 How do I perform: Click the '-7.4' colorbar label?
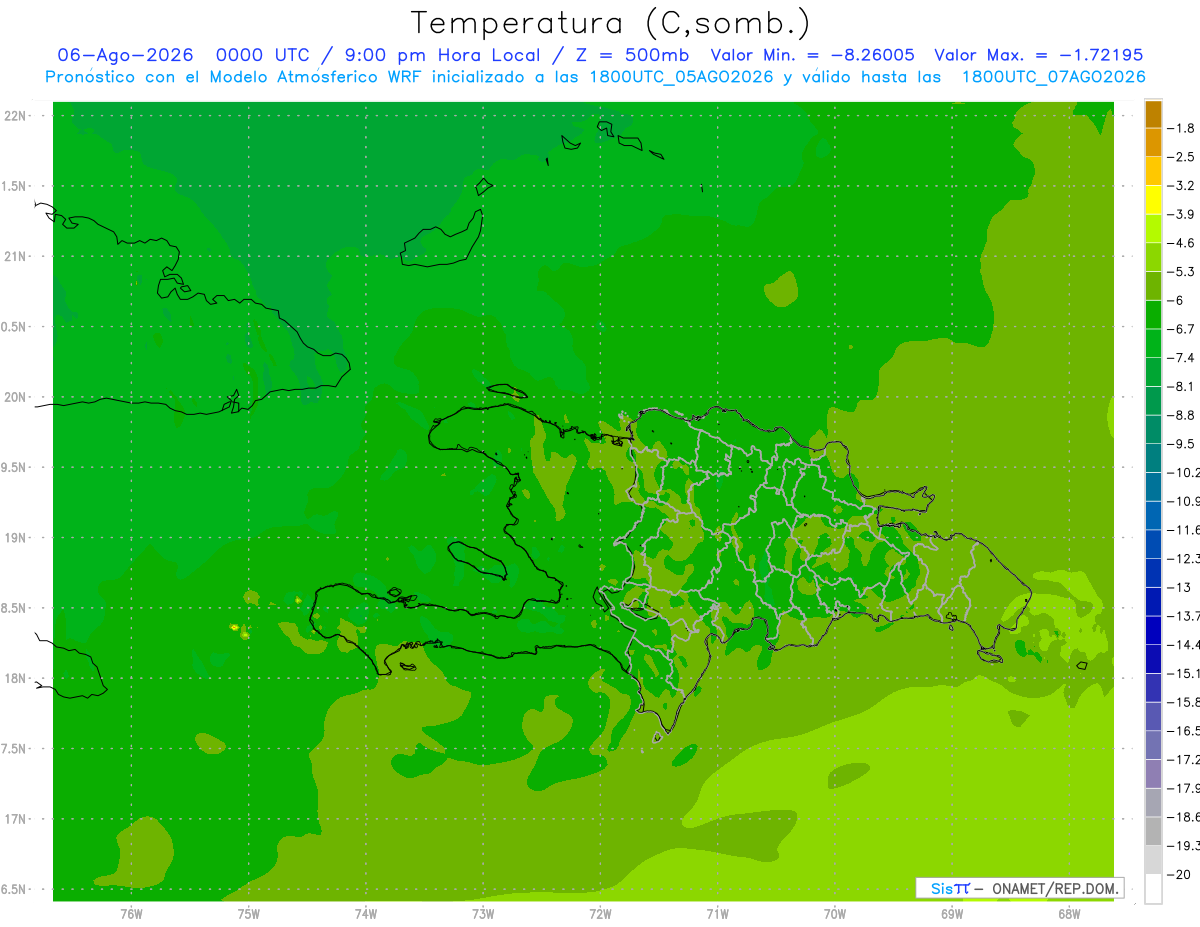tap(1183, 358)
